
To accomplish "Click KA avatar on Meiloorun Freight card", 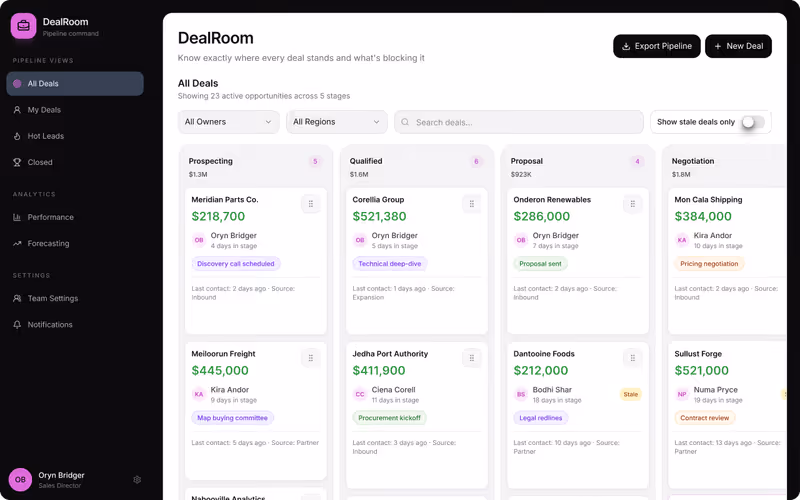I will point(199,394).
